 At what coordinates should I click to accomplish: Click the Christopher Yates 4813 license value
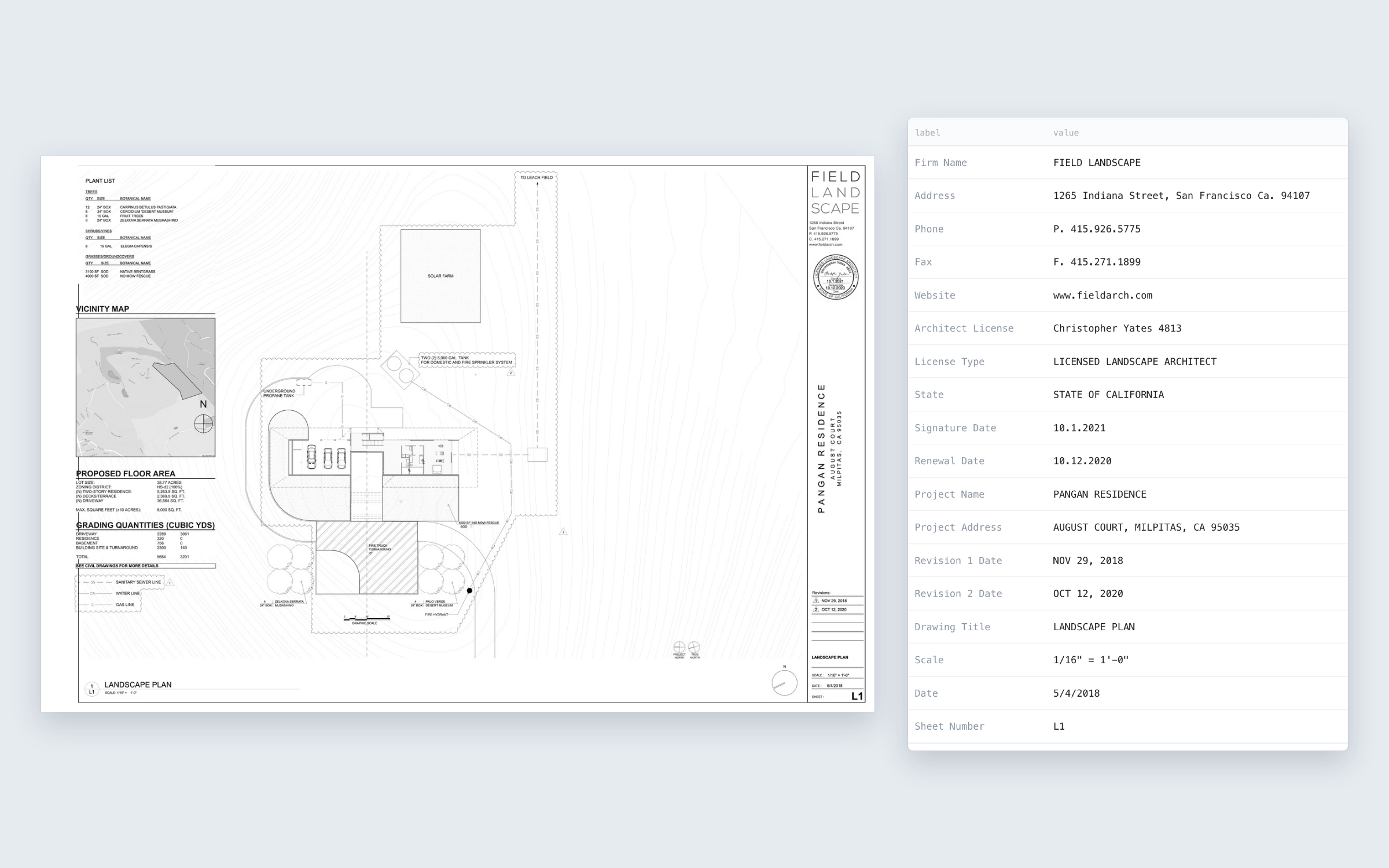click(1117, 328)
